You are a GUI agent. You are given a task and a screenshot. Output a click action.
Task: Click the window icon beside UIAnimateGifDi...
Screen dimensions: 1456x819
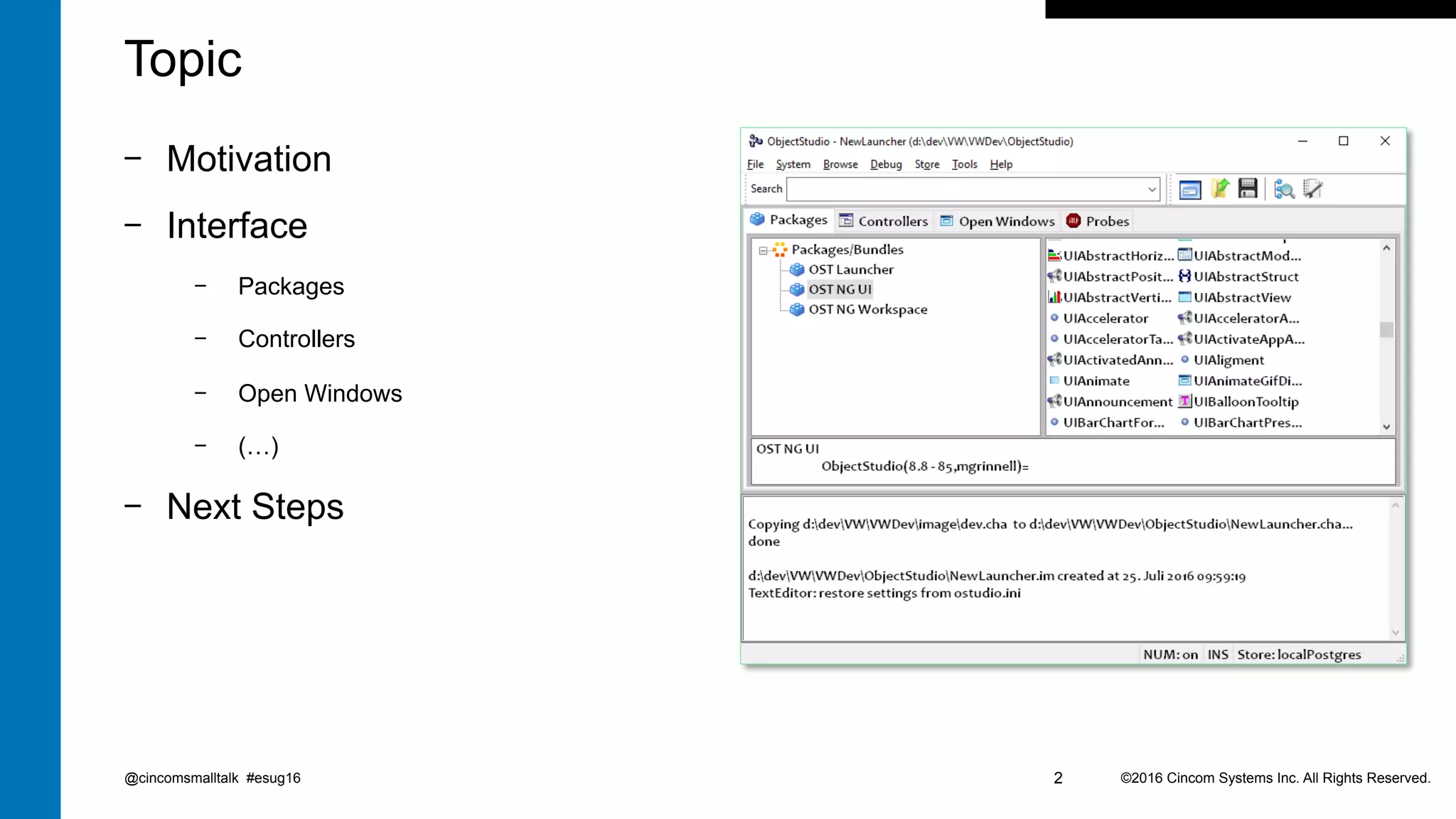pos(1184,380)
